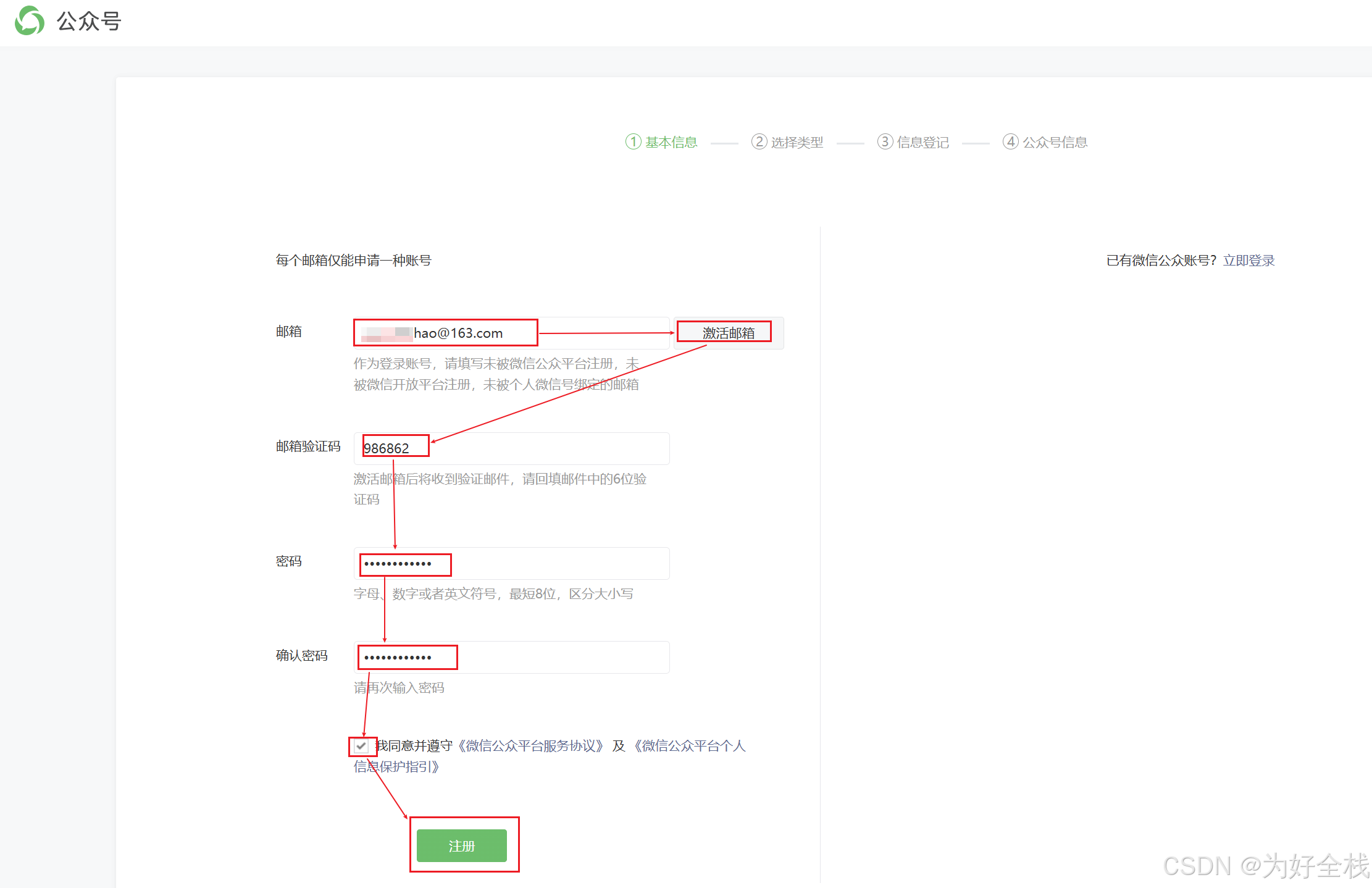Click the step 3 circle number icon
This screenshot has width=1372, height=888.
point(885,142)
